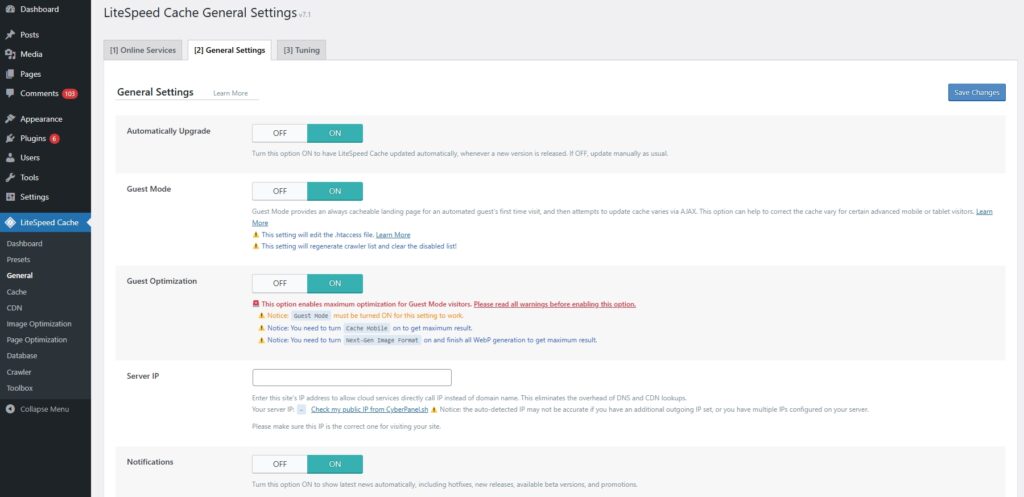Switch Guest Mode to OFF
This screenshot has width=1024, height=497.
(x=280, y=191)
